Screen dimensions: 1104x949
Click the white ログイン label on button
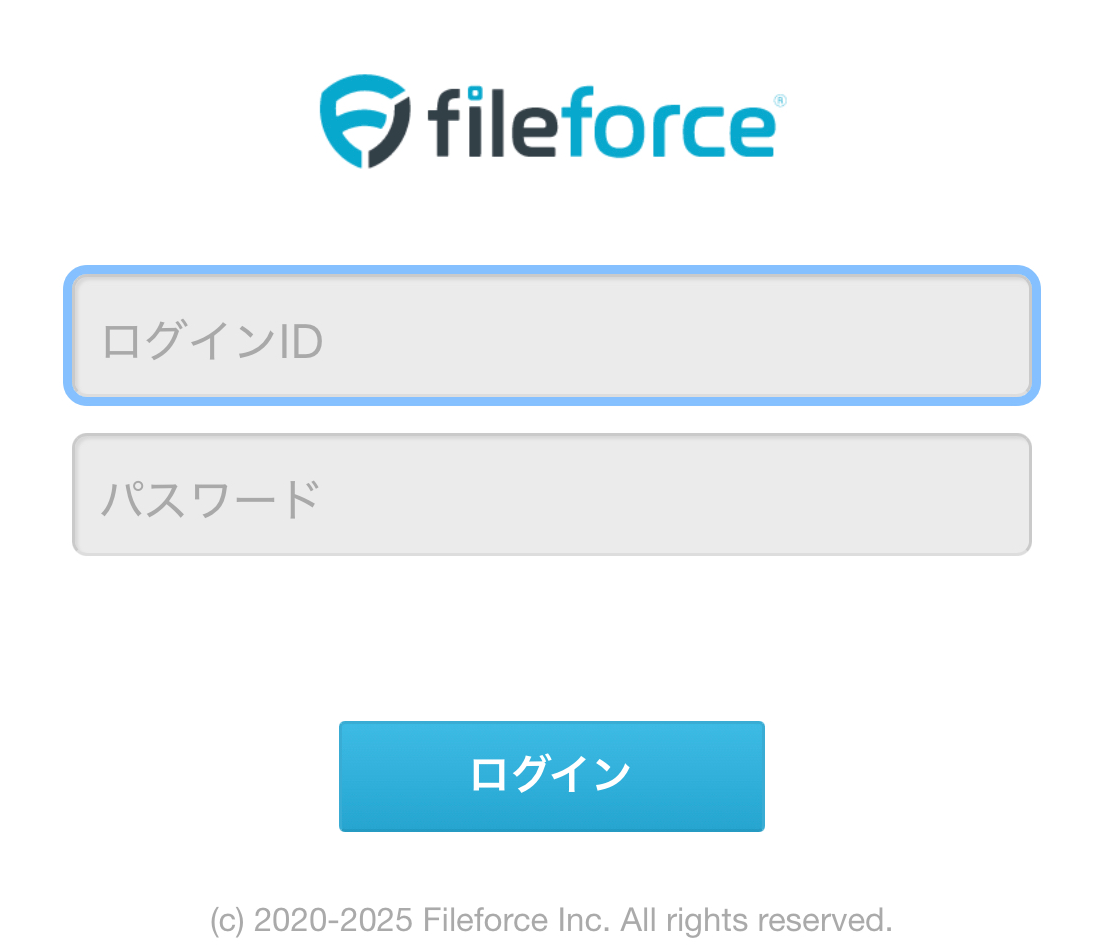coord(551,775)
